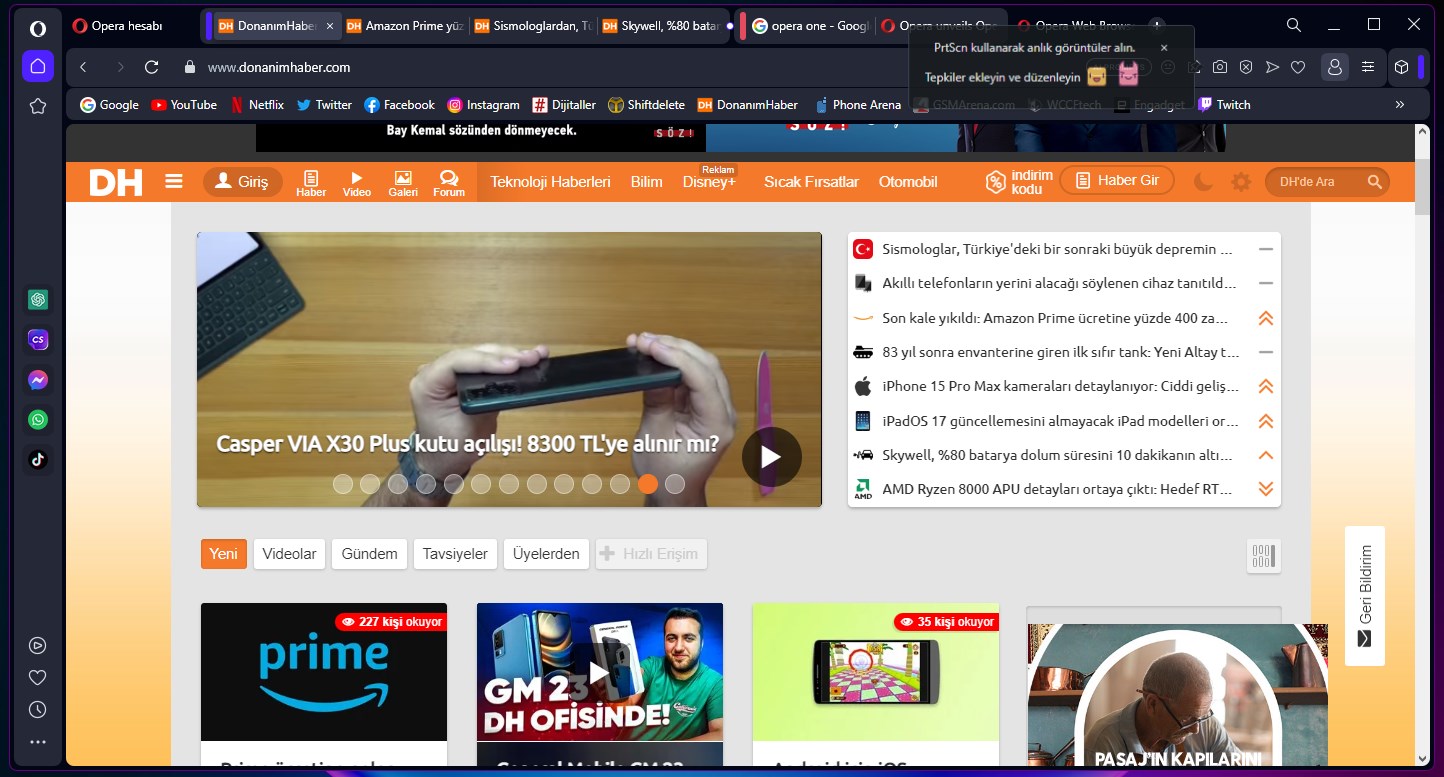This screenshot has width=1444, height=777.
Task: Open sidebar three-dots setup menu
Action: point(38,742)
